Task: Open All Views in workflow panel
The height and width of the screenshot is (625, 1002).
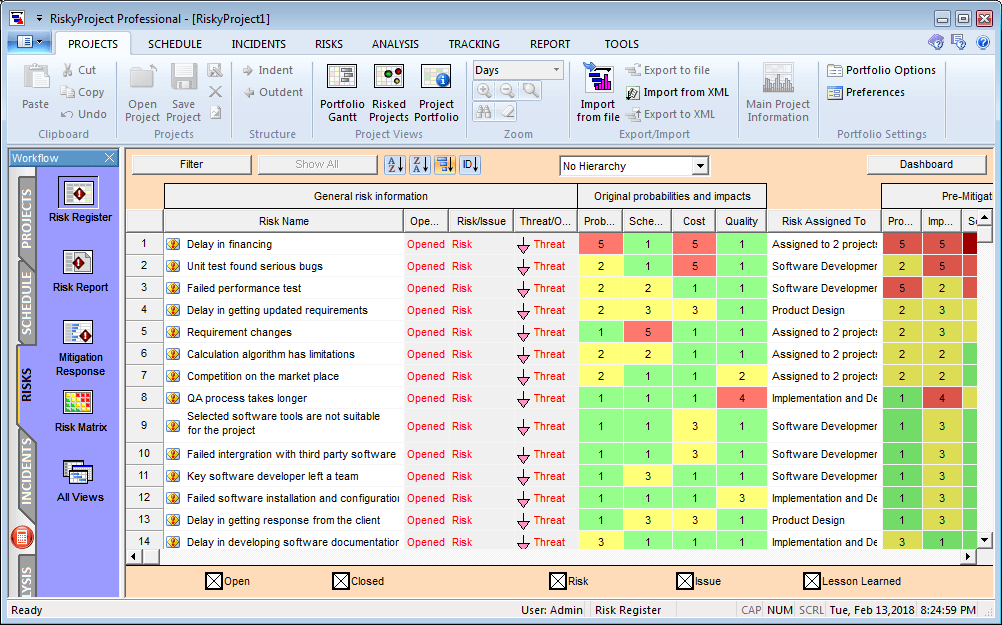Action: tap(79, 481)
